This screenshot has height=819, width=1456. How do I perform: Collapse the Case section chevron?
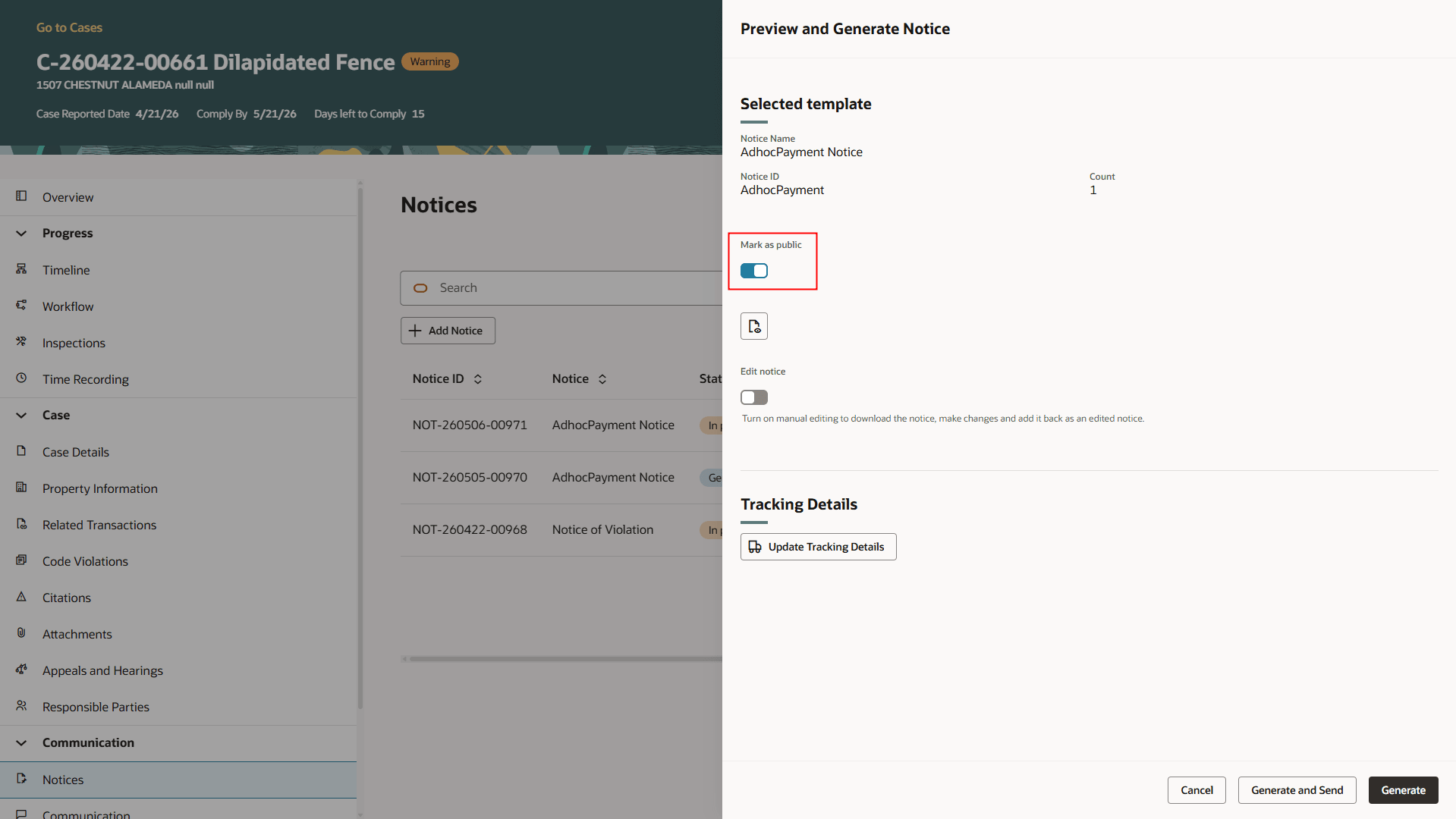tap(21, 416)
